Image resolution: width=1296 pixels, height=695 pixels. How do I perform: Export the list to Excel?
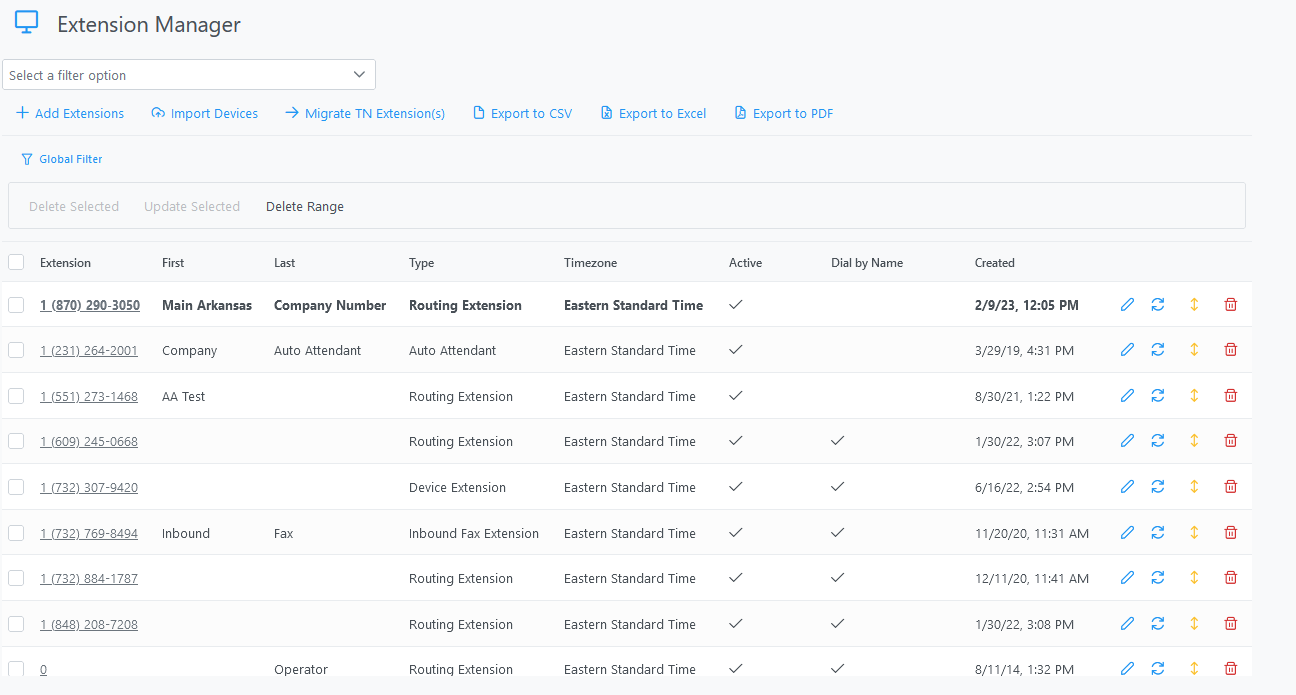coord(653,114)
